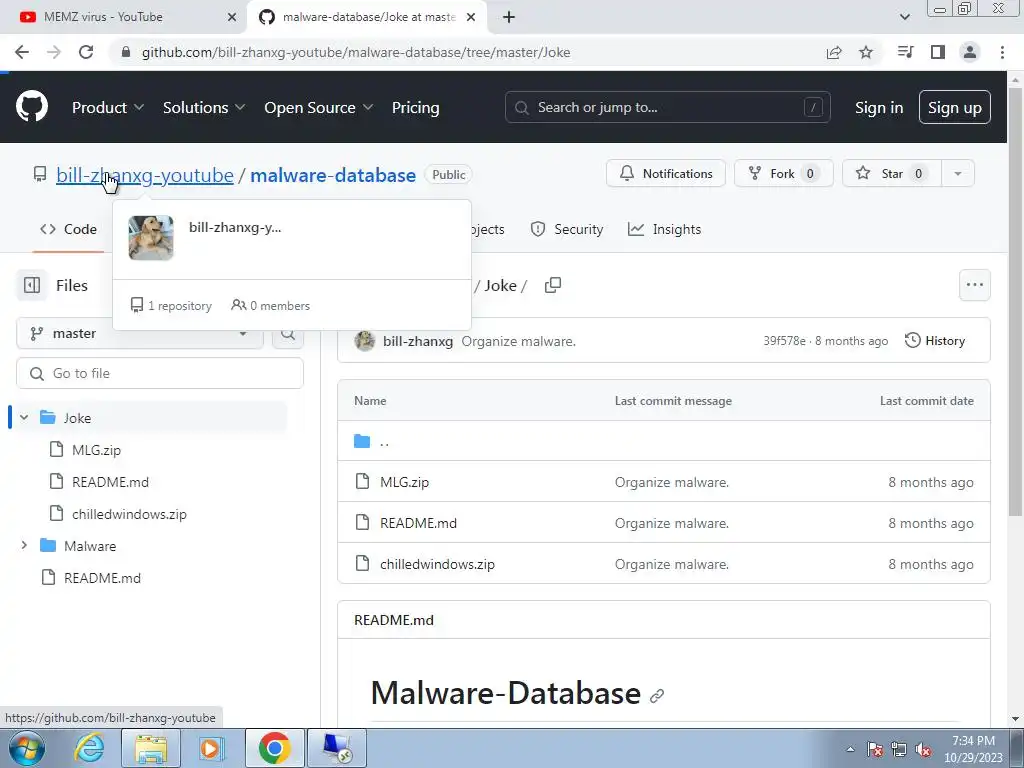Open README.md in the file table
The height and width of the screenshot is (768, 1024).
[419, 523]
